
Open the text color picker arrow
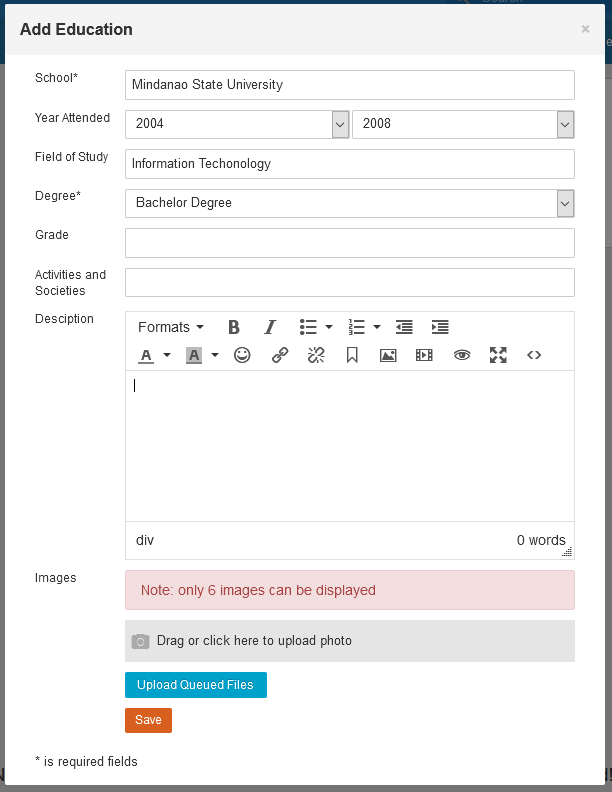tap(167, 355)
